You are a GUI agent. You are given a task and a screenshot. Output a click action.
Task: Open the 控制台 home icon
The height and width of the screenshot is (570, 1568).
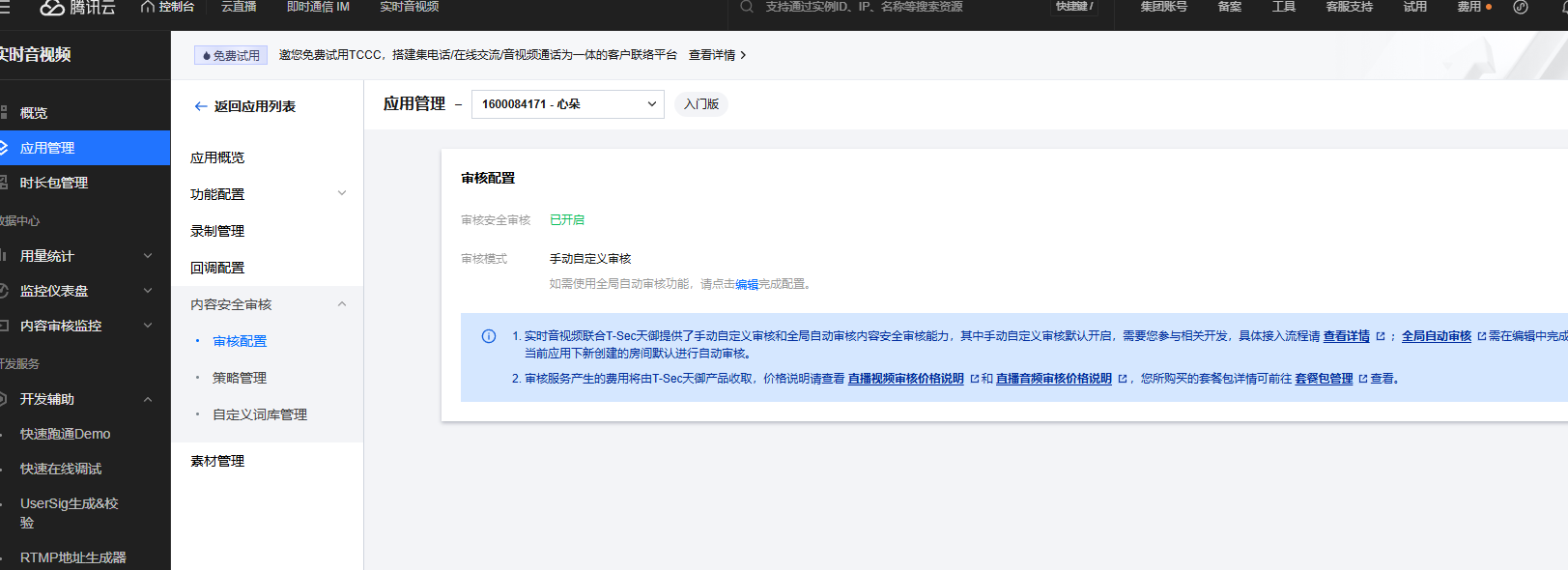click(x=148, y=7)
